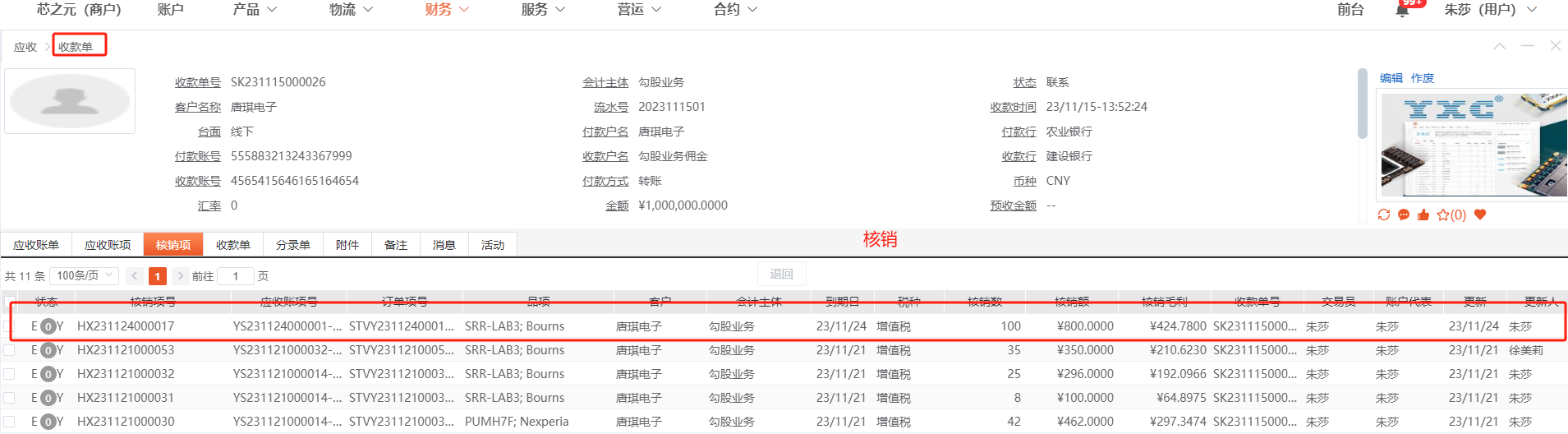Click the customer avatar placeholder
This screenshot has width=1568, height=434.
click(x=70, y=101)
